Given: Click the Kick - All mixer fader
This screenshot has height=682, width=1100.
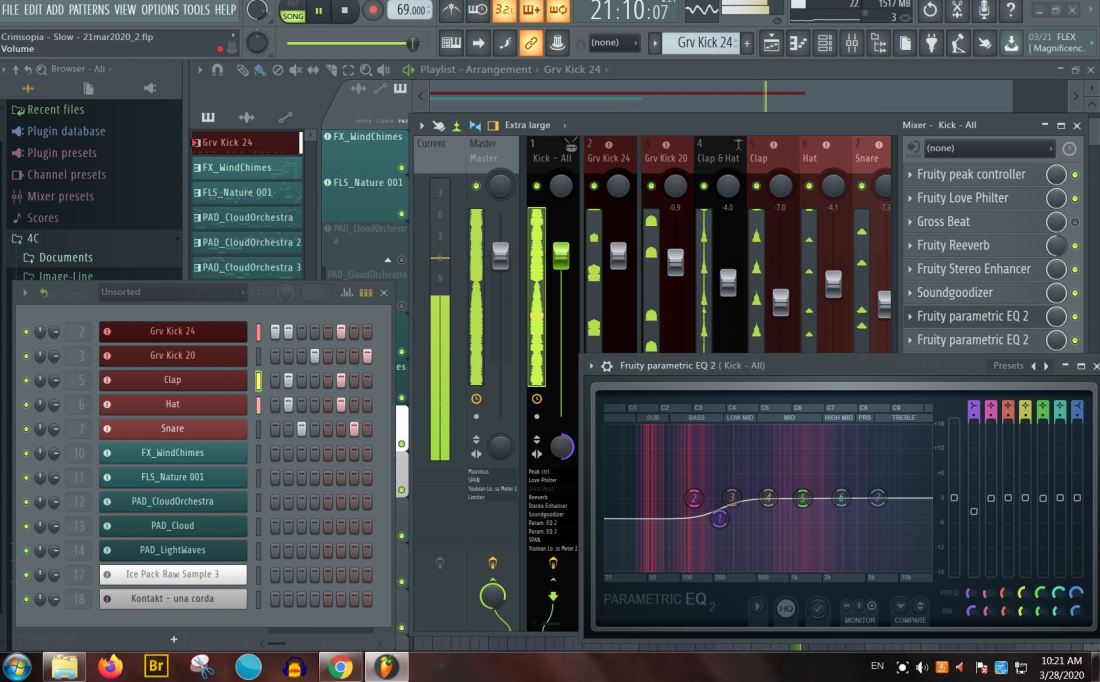Looking at the screenshot, I should (560, 255).
